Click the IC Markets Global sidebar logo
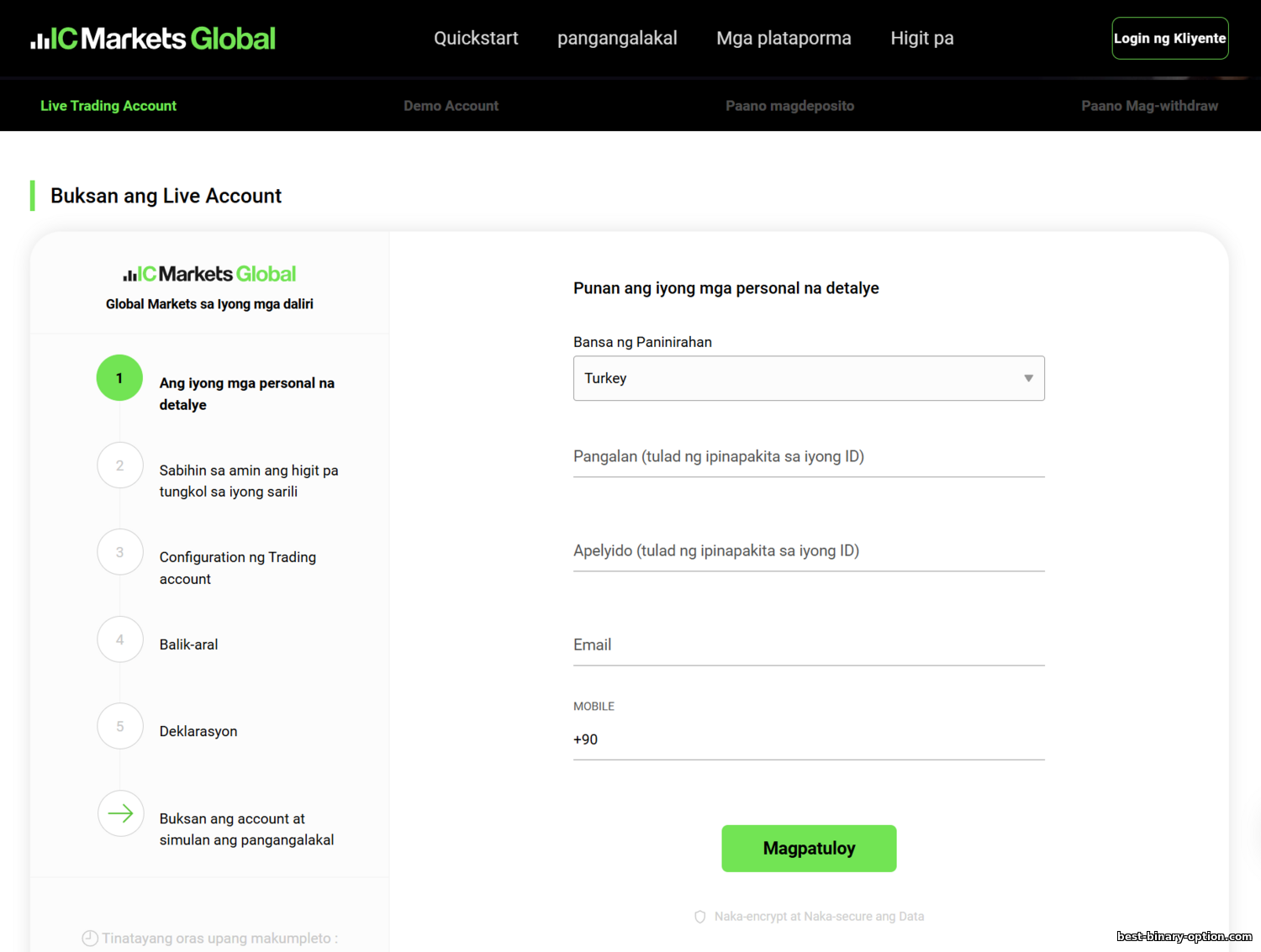This screenshot has height=952, width=1261. [x=209, y=274]
